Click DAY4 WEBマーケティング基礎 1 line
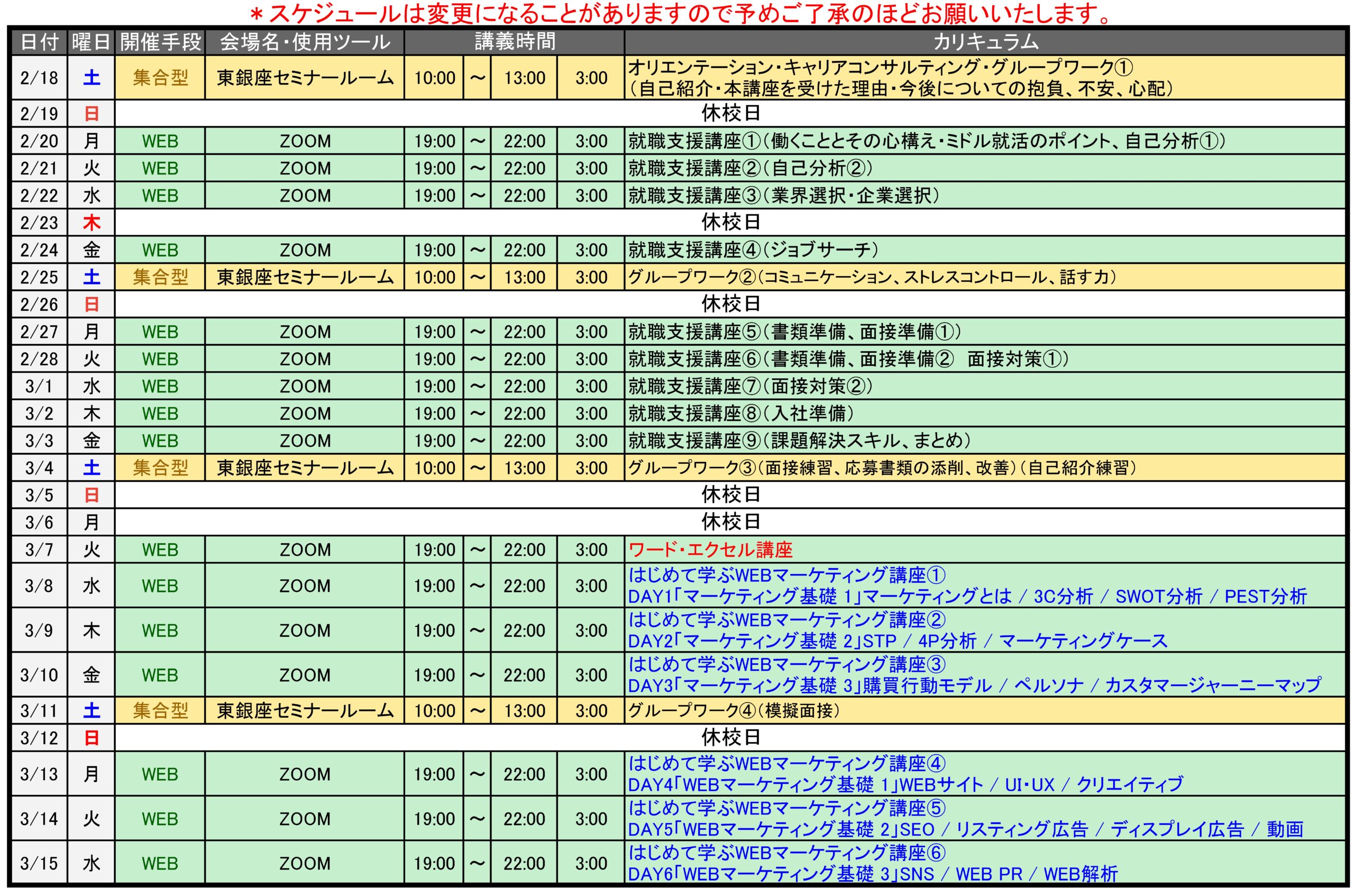Image resolution: width=1354 pixels, height=896 pixels. (x=905, y=784)
